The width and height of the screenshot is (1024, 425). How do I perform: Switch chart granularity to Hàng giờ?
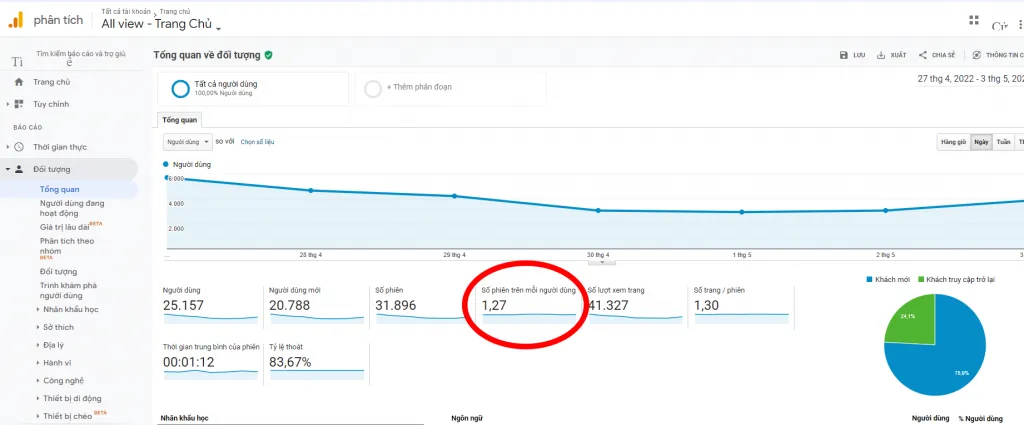pyautogui.click(x=953, y=142)
